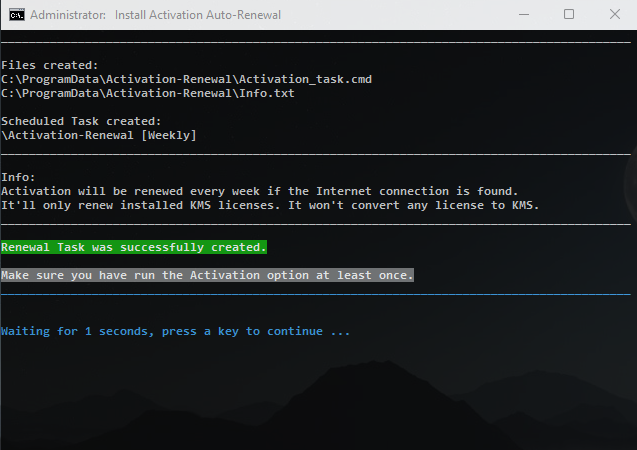Click the 'Info:' heading line
Image resolution: width=637 pixels, height=450 pixels.
click(18, 176)
